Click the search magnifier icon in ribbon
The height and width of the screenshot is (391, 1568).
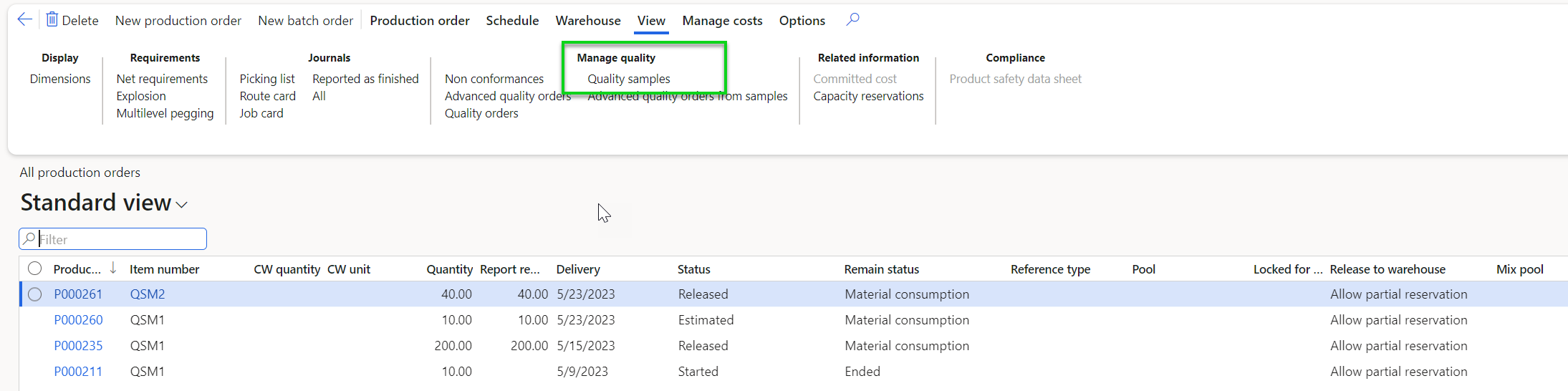click(x=852, y=20)
